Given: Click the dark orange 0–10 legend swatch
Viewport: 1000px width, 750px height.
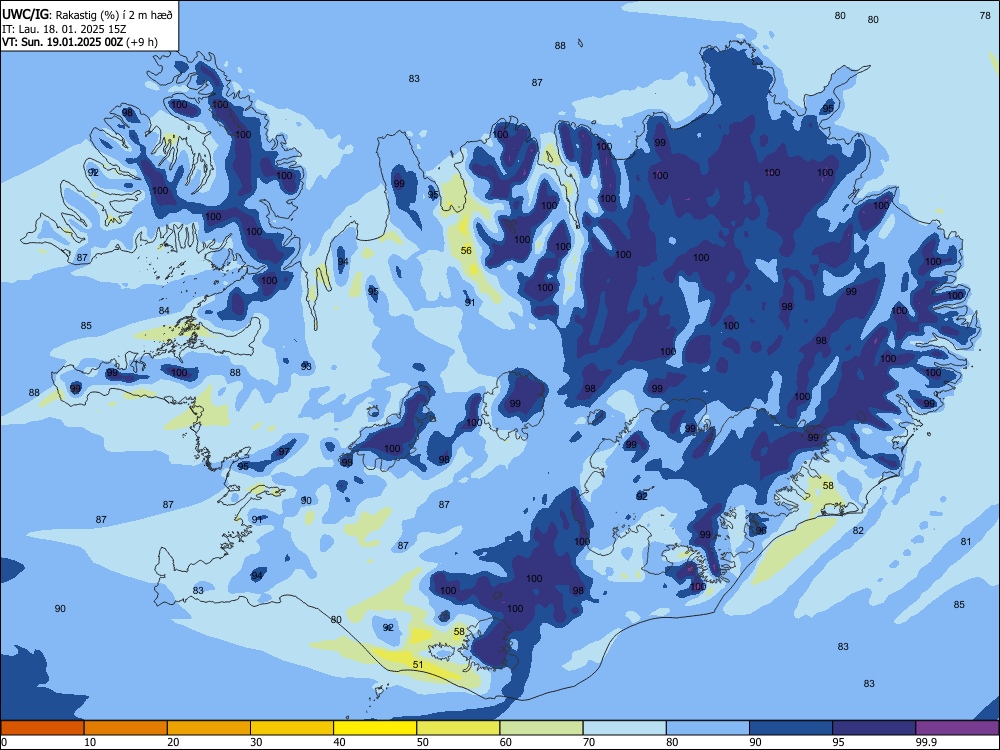Looking at the screenshot, I should [x=42, y=728].
